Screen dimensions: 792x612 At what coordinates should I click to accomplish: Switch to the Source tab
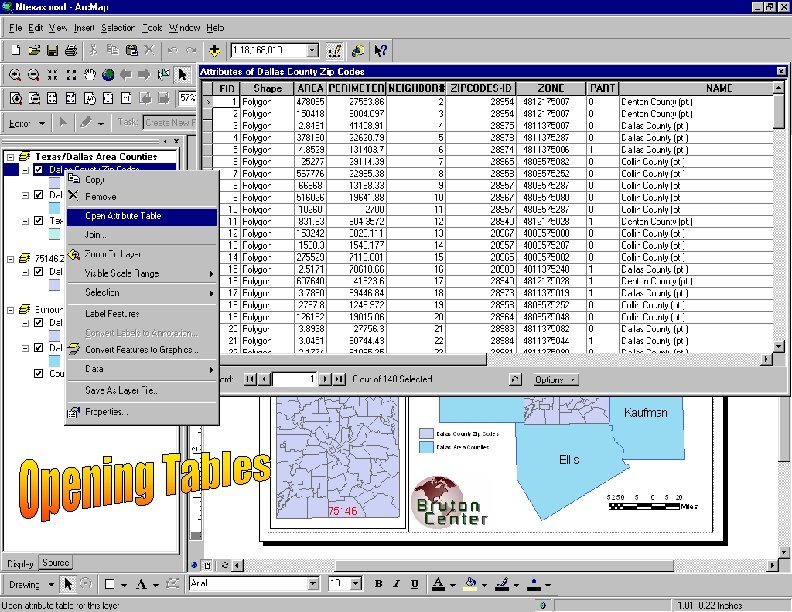tap(56, 563)
